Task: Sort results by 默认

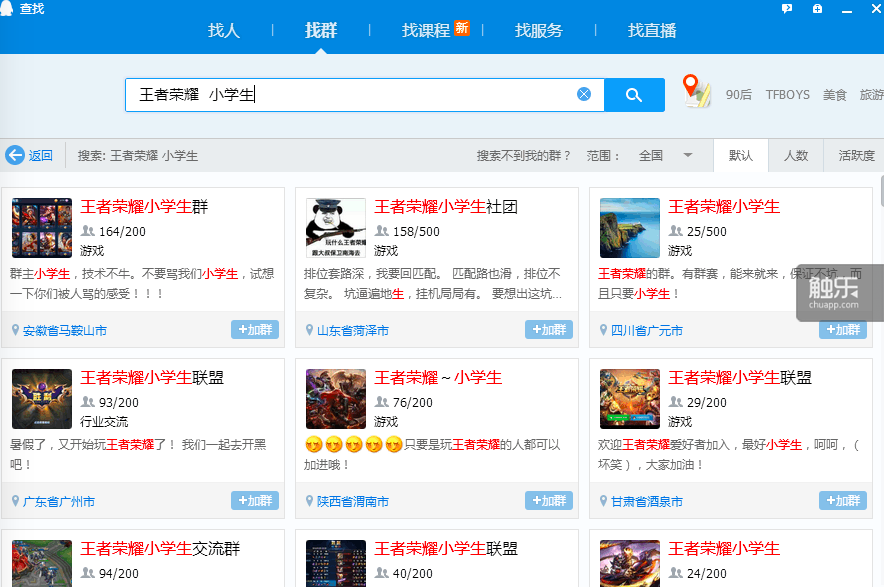Action: (x=741, y=155)
